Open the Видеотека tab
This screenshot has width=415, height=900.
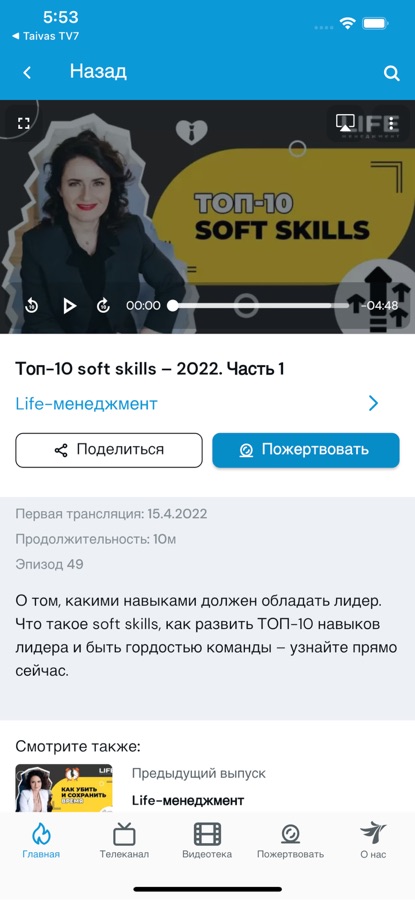point(207,840)
